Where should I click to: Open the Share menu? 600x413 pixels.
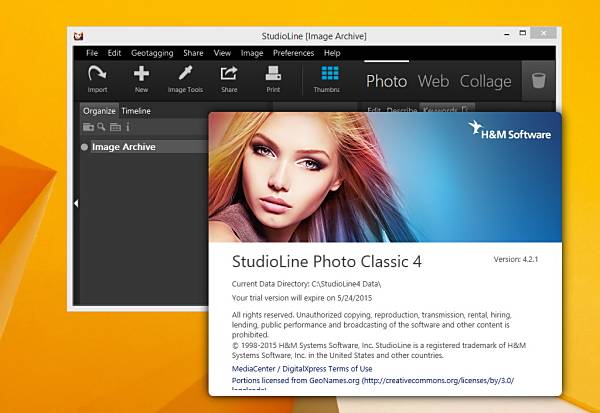(193, 53)
